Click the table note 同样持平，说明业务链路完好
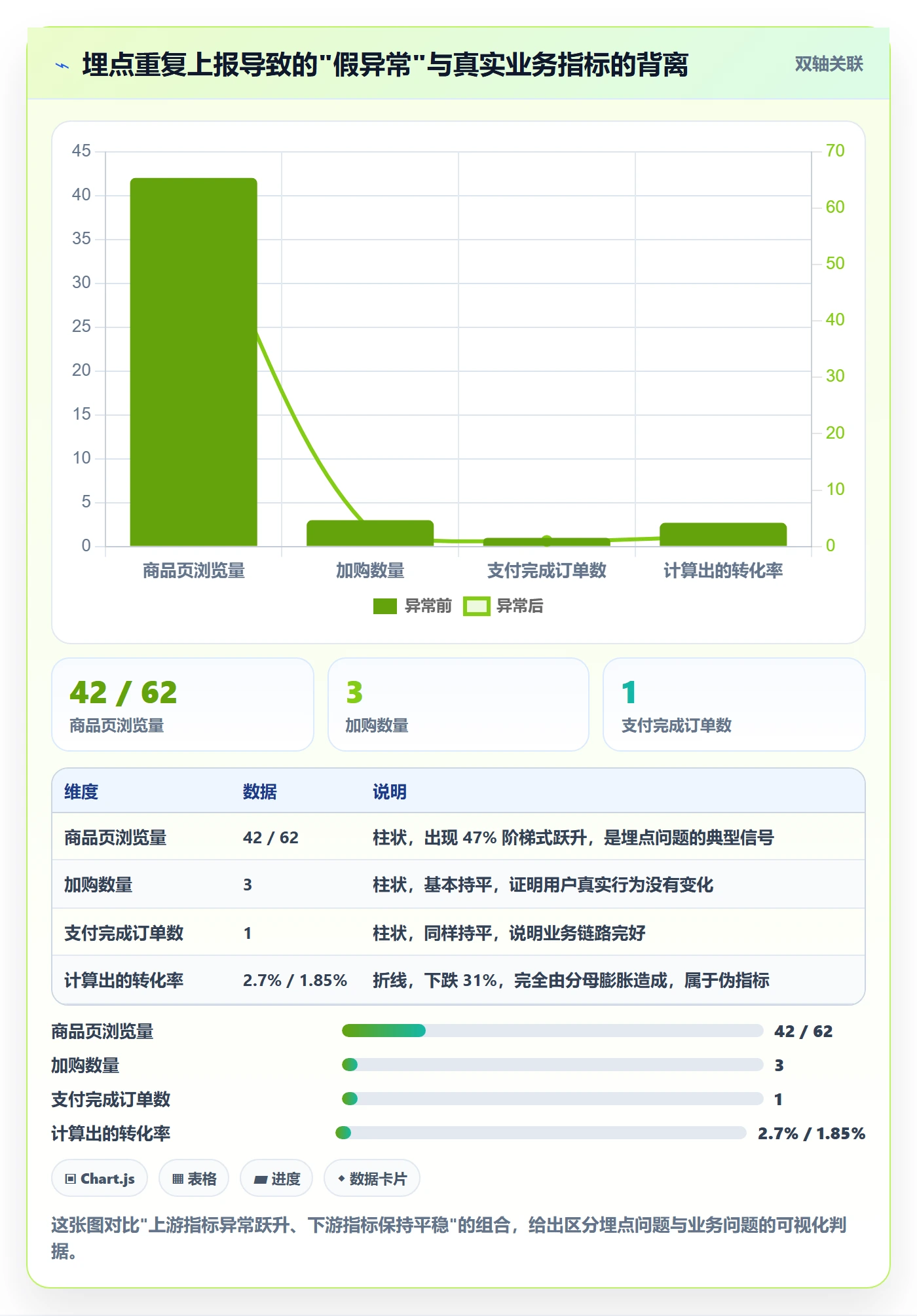 pyautogui.click(x=509, y=934)
